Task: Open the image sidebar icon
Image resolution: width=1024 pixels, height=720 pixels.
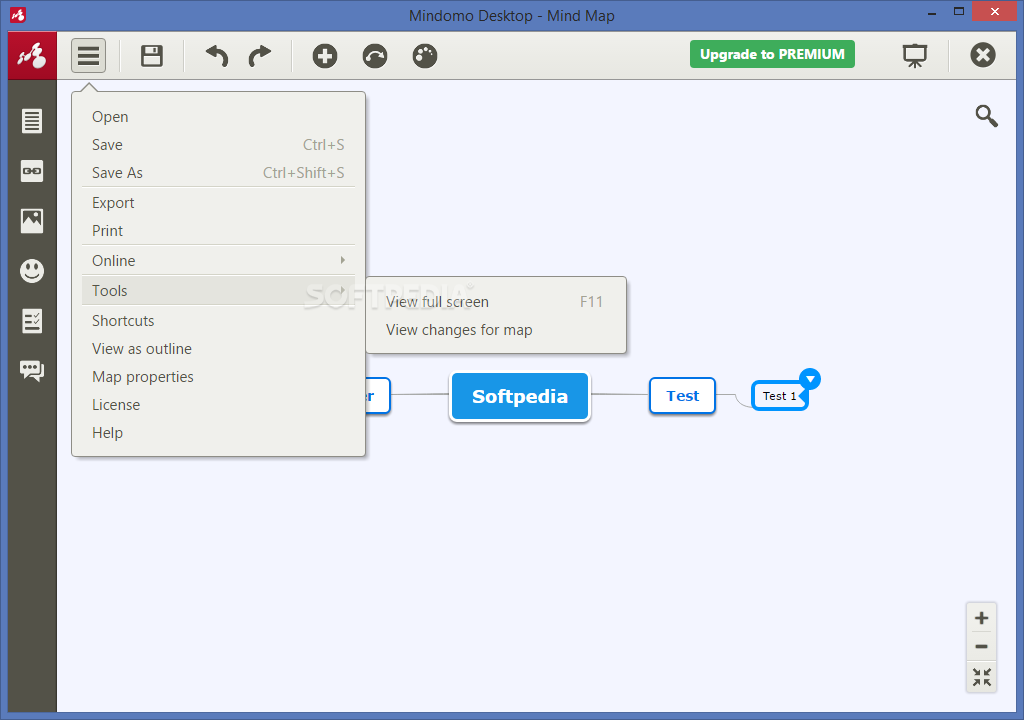Action: pyautogui.click(x=32, y=221)
